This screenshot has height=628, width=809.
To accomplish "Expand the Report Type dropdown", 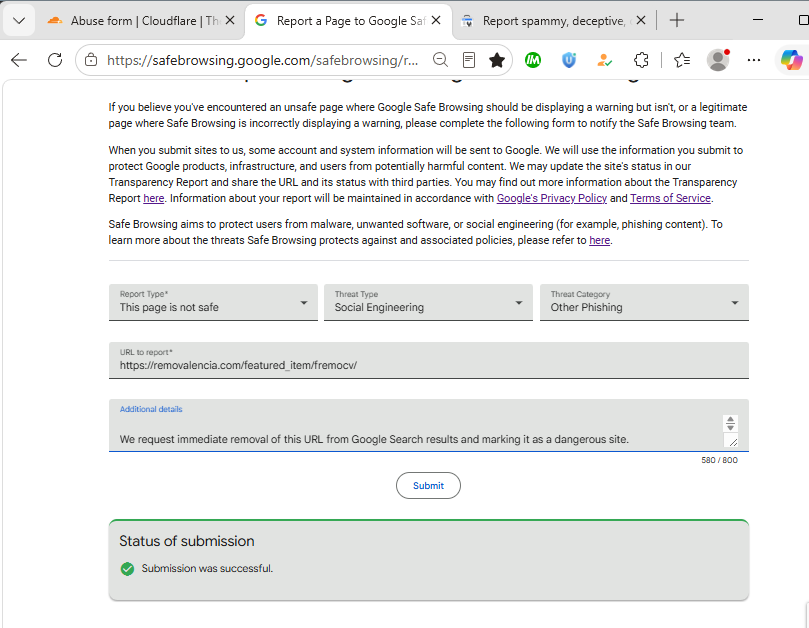I will pos(213,302).
